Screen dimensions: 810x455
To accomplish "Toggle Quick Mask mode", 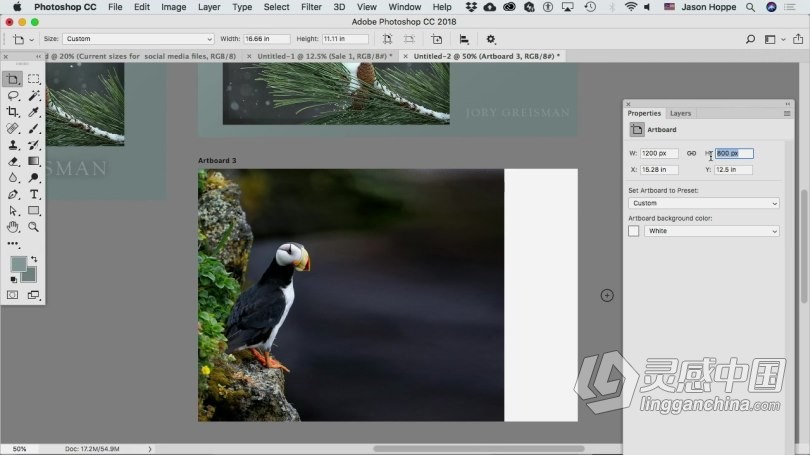I will coord(12,295).
